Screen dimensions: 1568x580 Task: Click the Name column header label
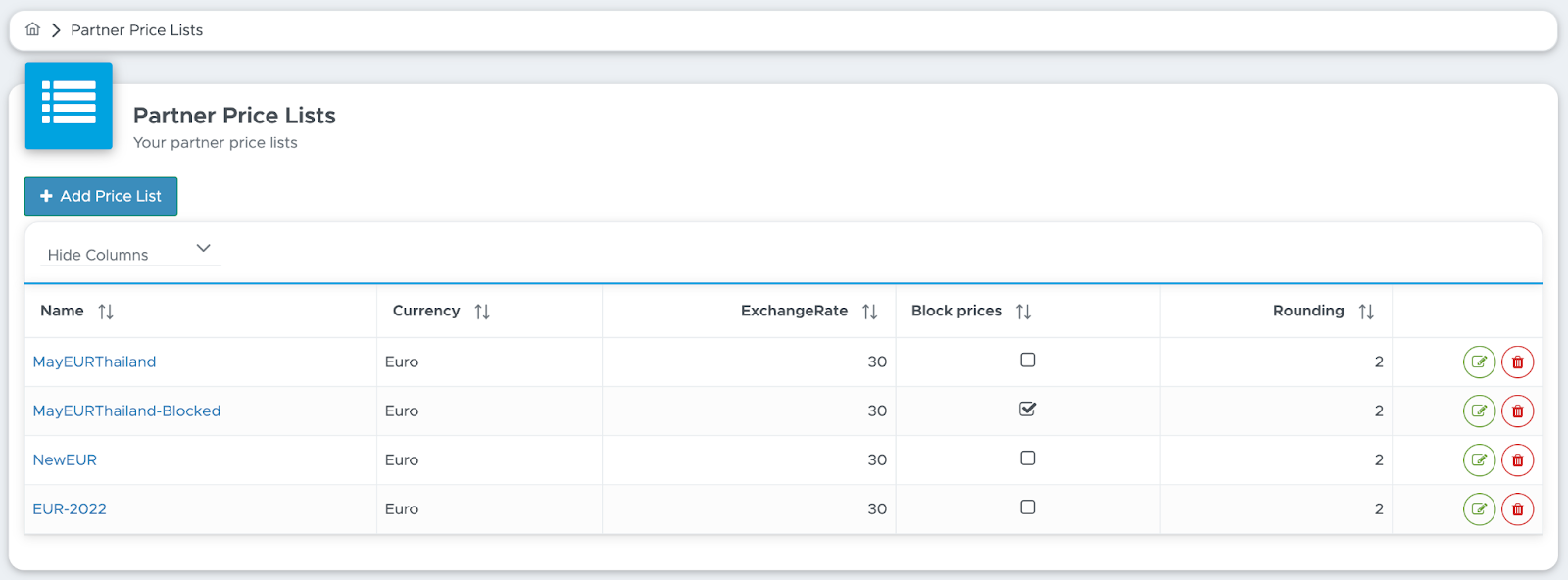[x=62, y=311]
